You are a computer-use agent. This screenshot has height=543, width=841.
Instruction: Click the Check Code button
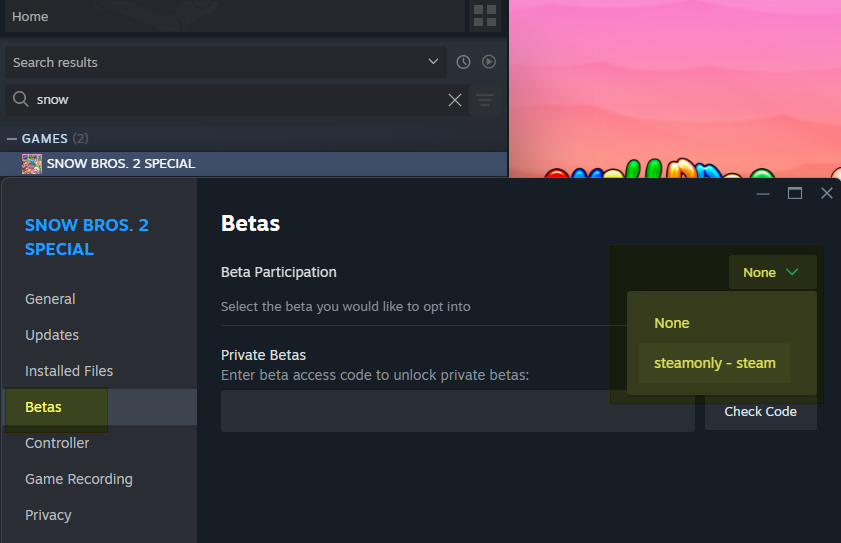click(761, 412)
